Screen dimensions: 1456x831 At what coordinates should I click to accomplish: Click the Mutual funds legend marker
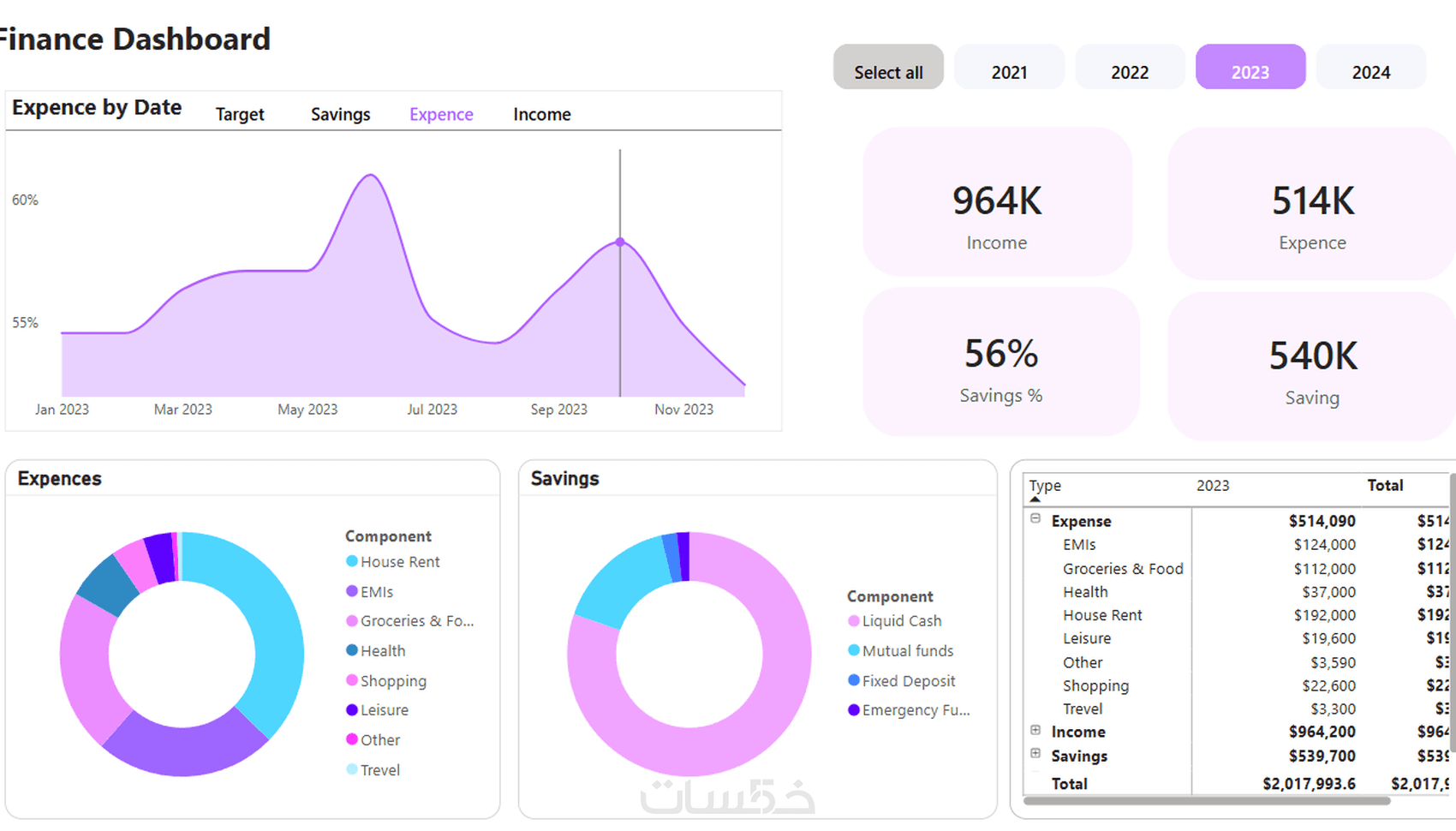point(854,650)
